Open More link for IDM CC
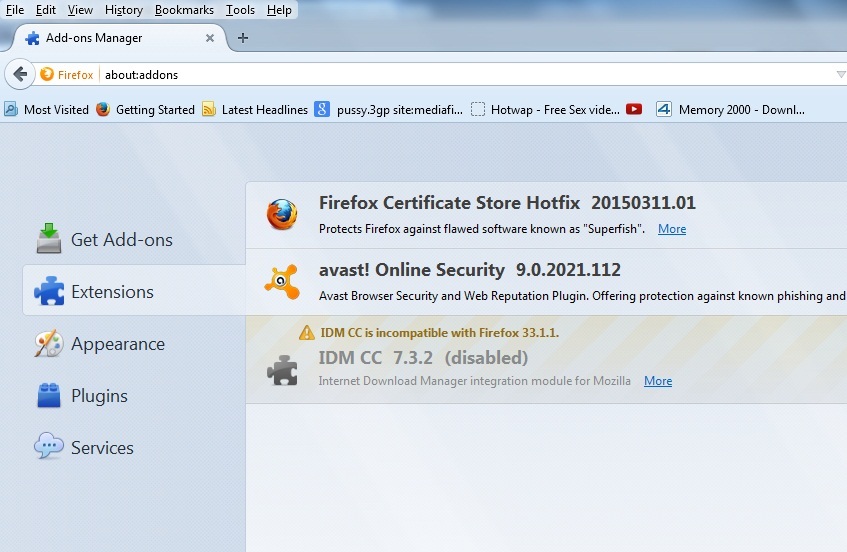Viewport: 847px width, 552px height. 658,381
